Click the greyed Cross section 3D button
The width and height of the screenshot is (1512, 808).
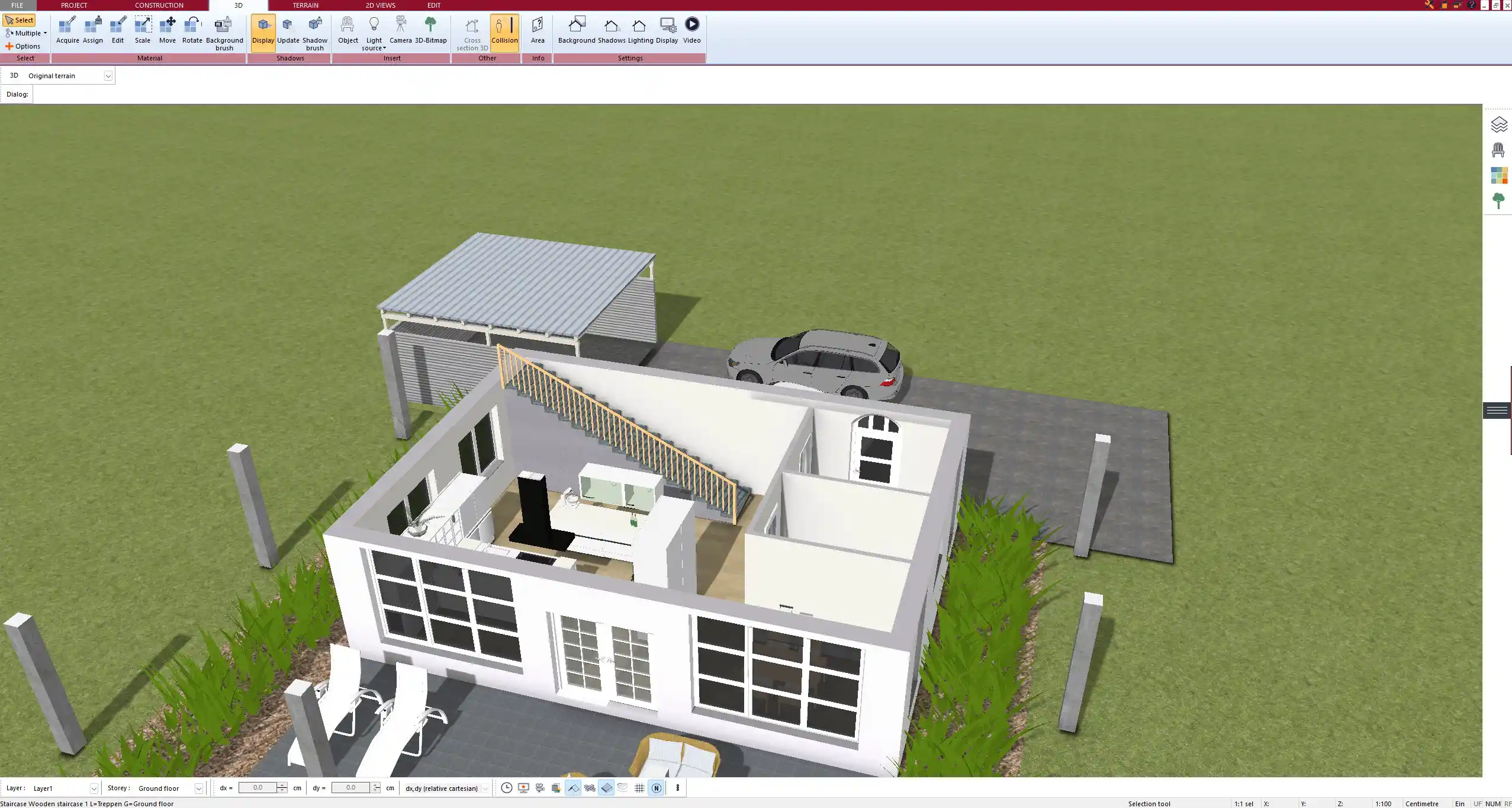(472, 33)
